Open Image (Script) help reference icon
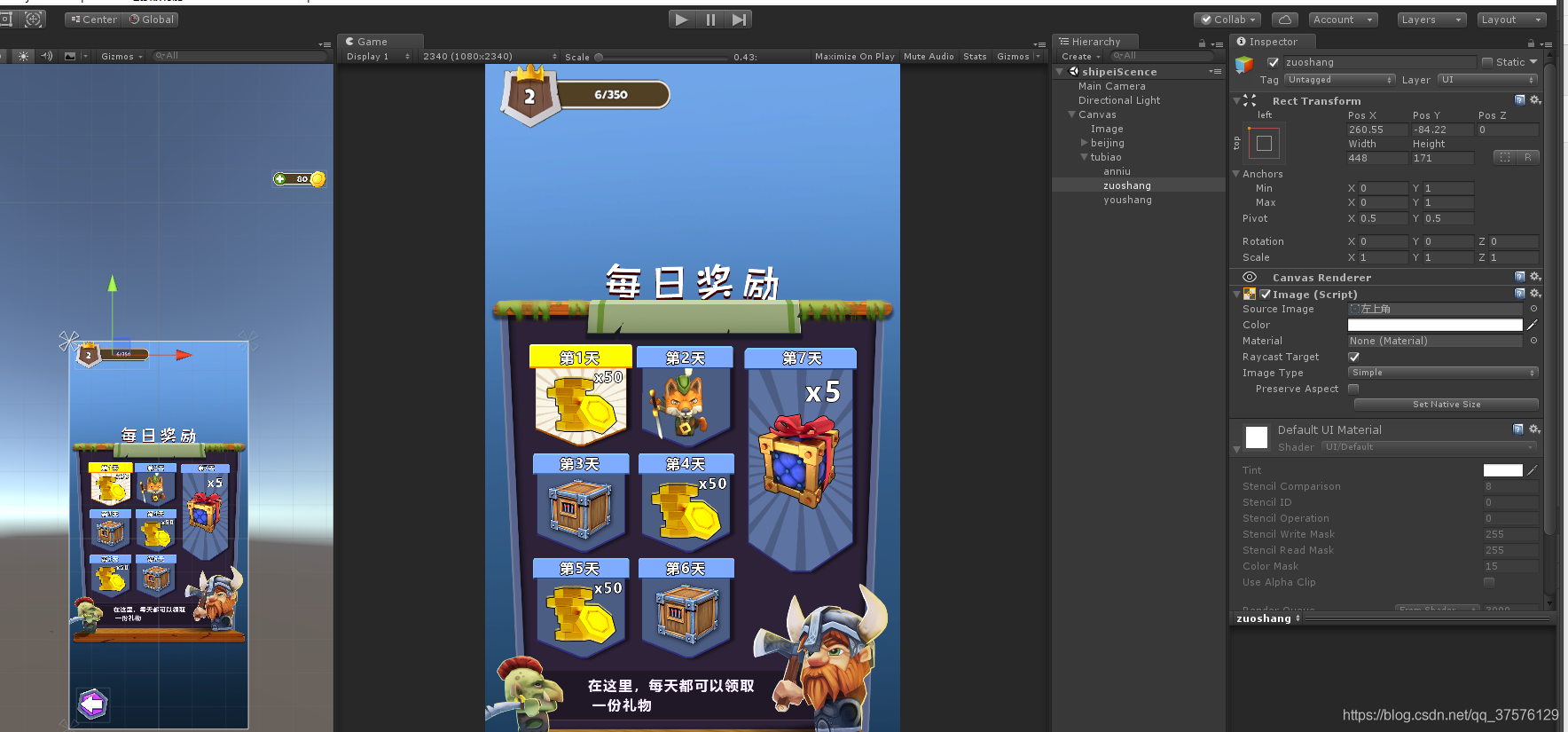This screenshot has height=732, width=1568. (x=1519, y=294)
